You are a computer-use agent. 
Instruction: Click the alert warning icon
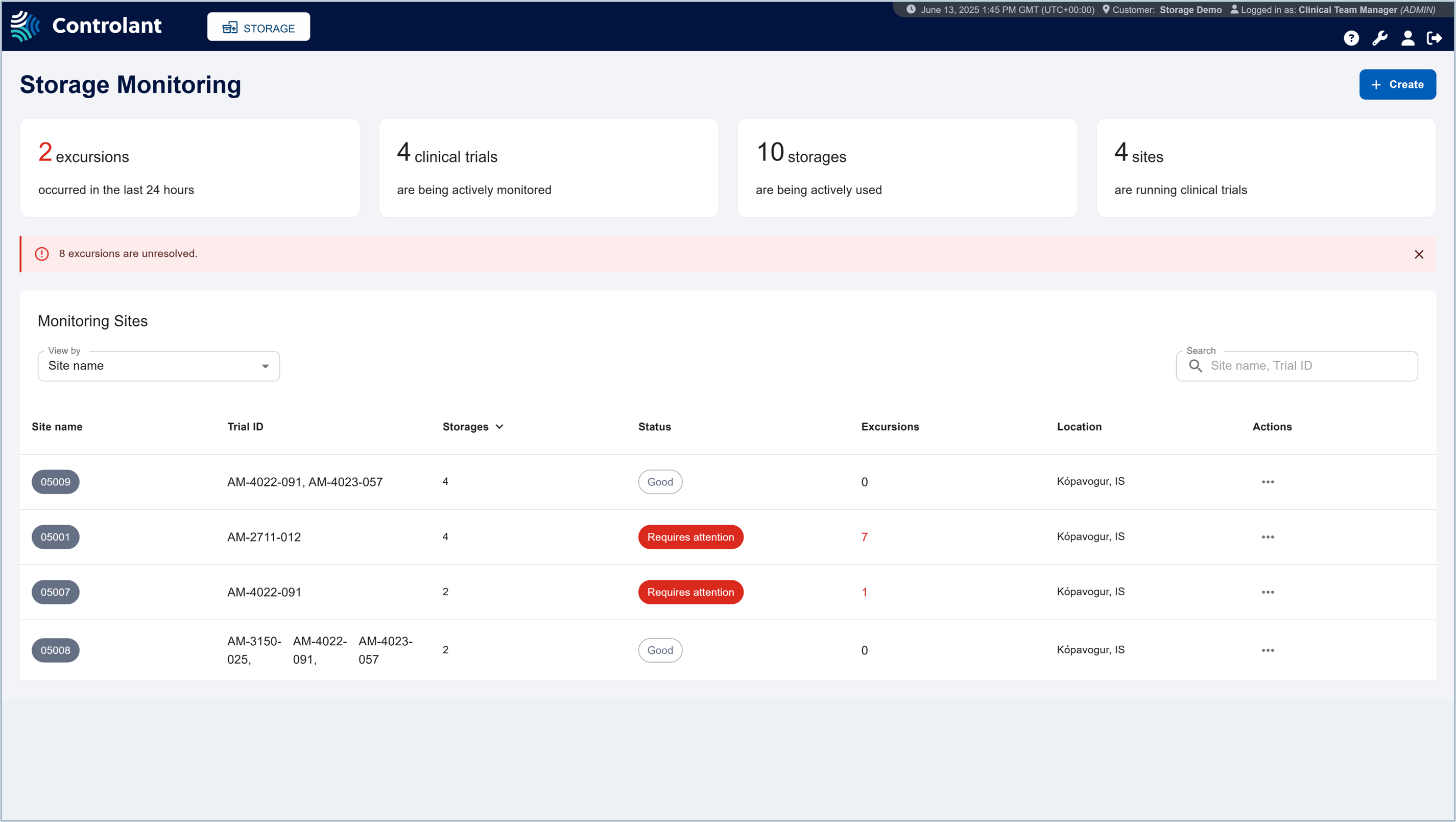click(x=42, y=254)
